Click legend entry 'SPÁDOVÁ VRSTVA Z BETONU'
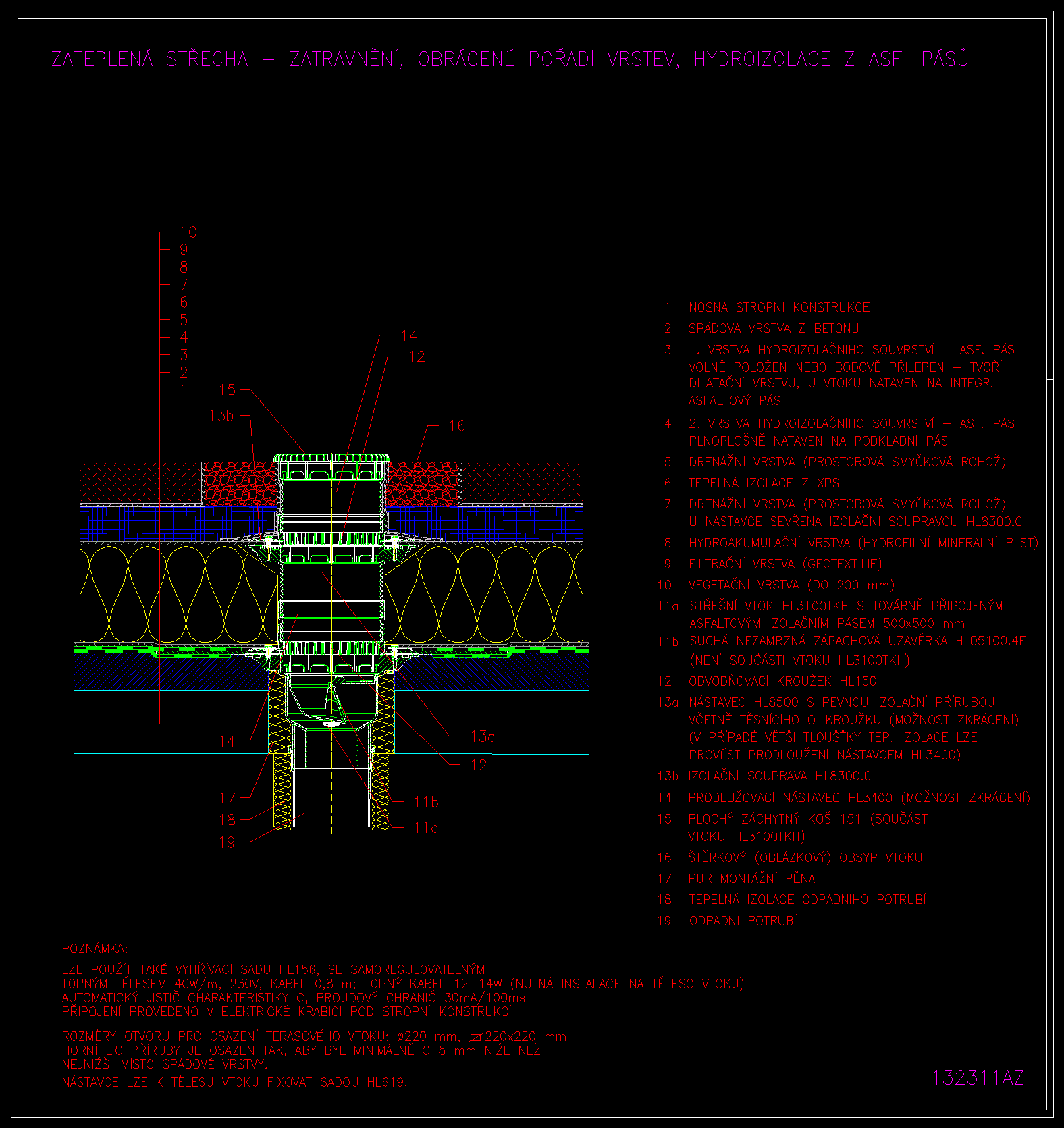 tap(774, 329)
